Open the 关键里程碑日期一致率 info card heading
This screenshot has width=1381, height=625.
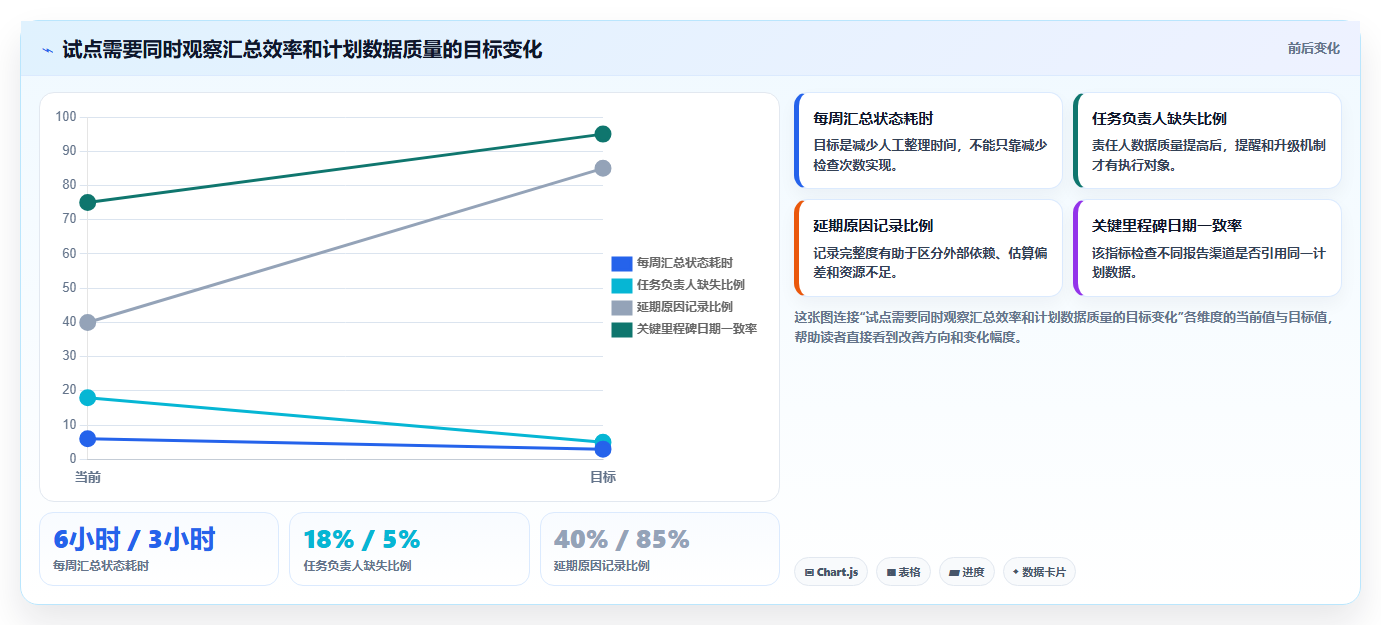pyautogui.click(x=1167, y=225)
